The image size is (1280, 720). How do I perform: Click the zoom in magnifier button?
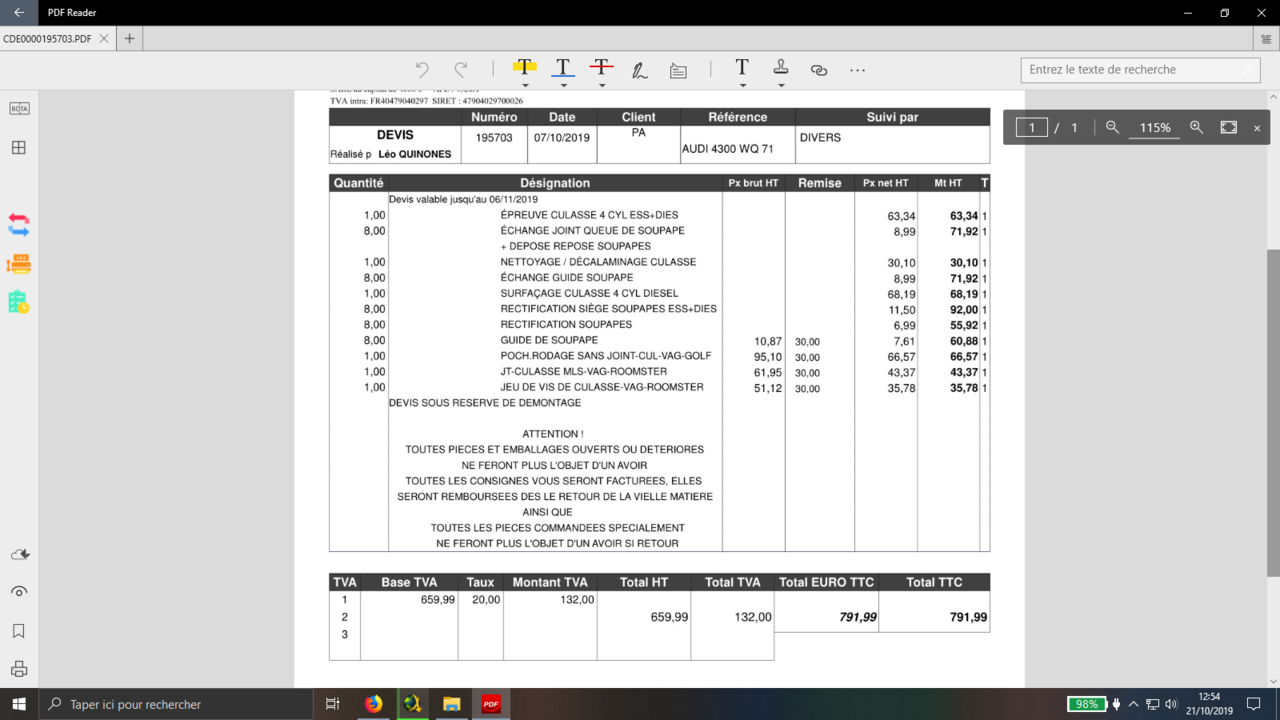(1196, 127)
